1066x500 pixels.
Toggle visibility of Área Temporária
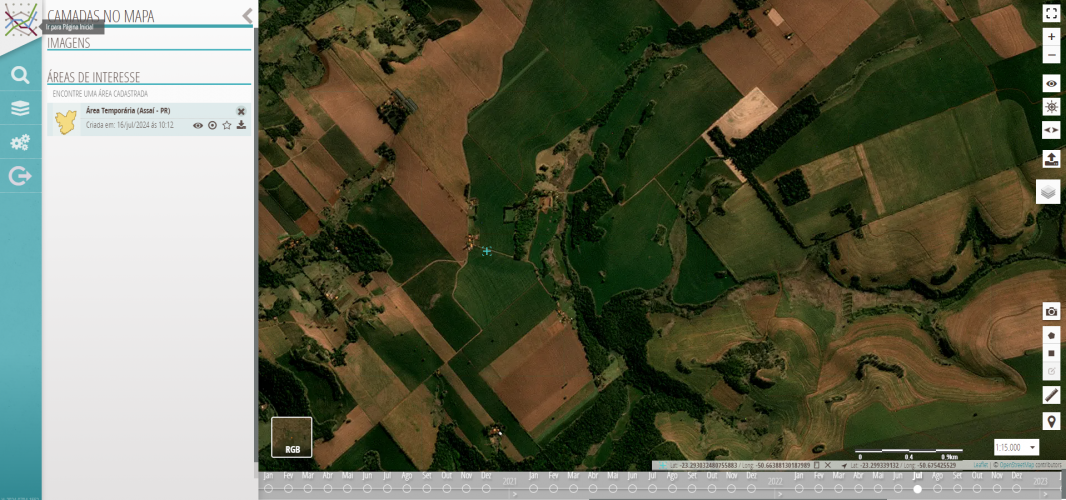[198, 125]
